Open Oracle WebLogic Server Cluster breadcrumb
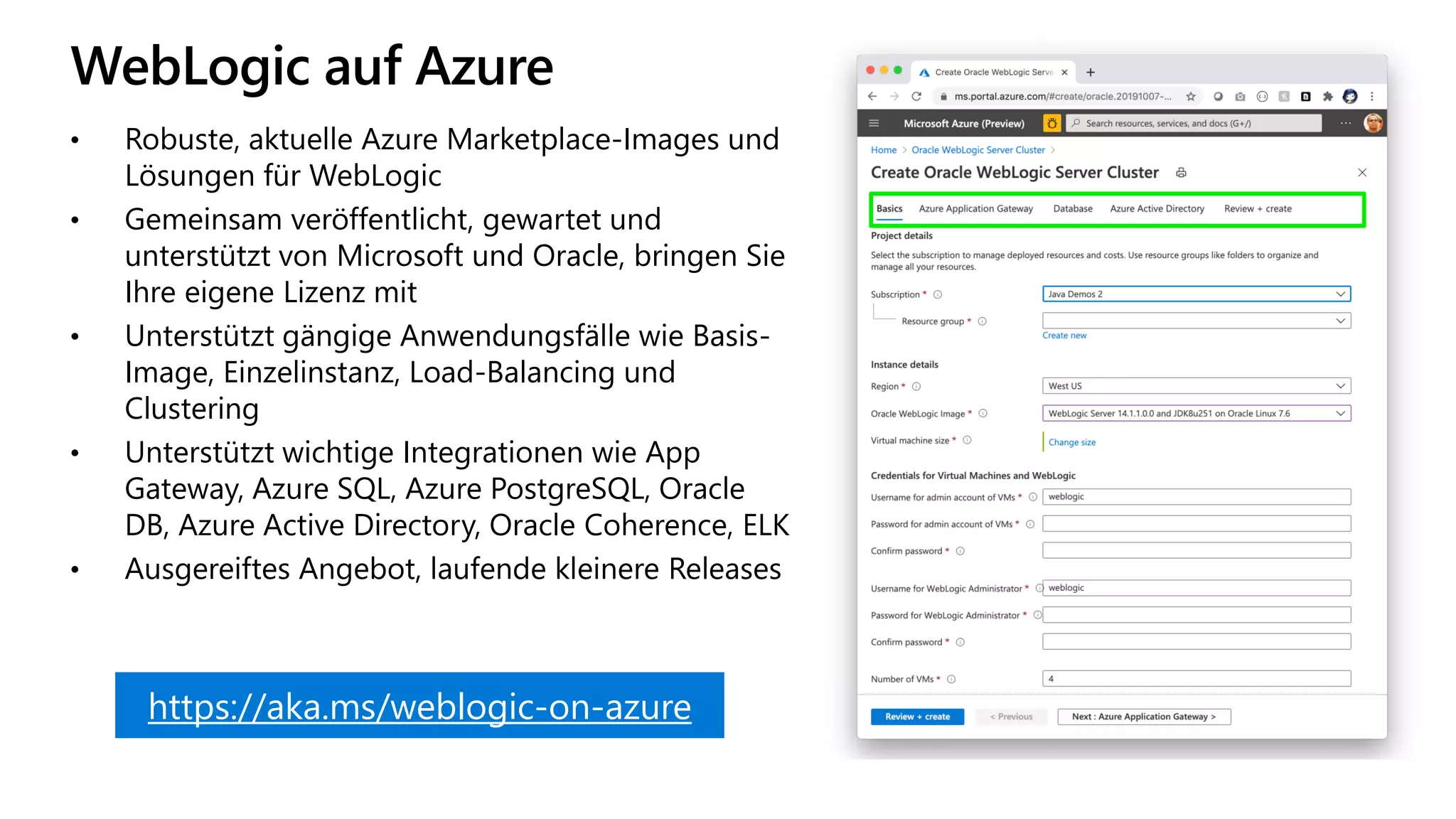This screenshot has height=819, width=1456. pyautogui.click(x=978, y=150)
